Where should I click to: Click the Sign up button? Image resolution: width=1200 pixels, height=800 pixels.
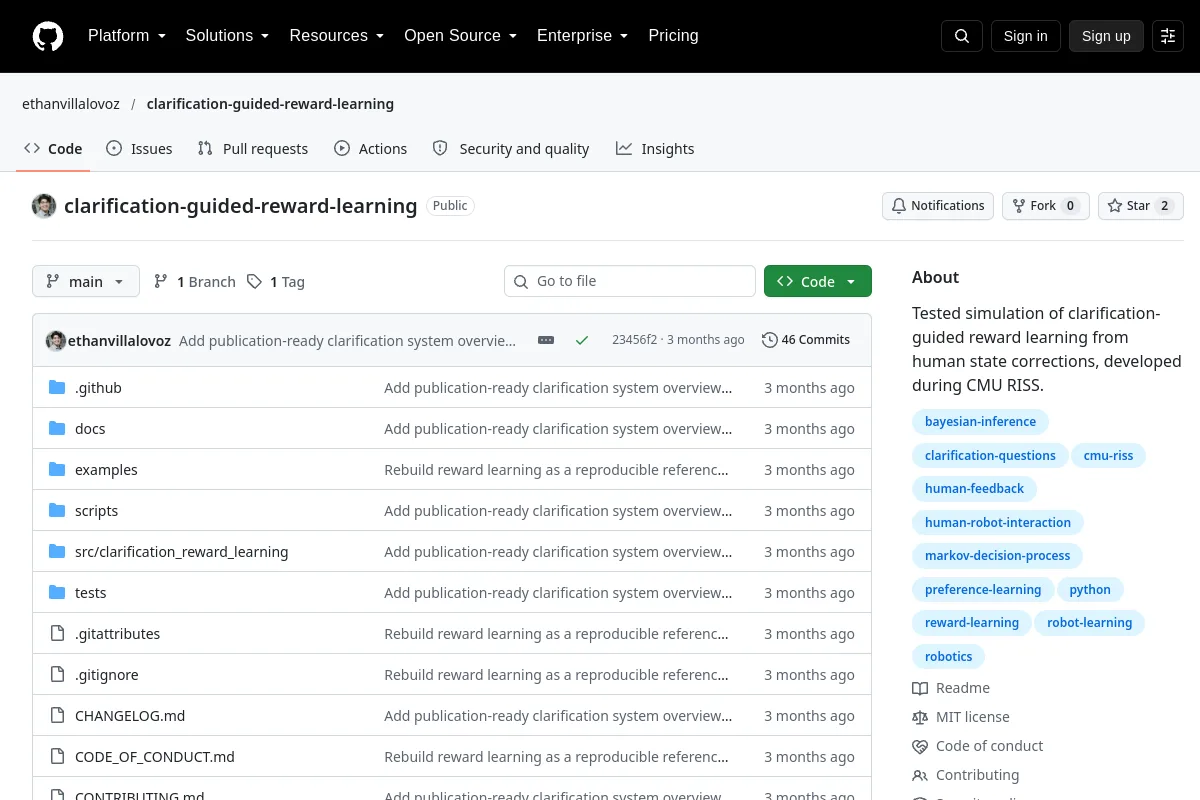[1106, 36]
